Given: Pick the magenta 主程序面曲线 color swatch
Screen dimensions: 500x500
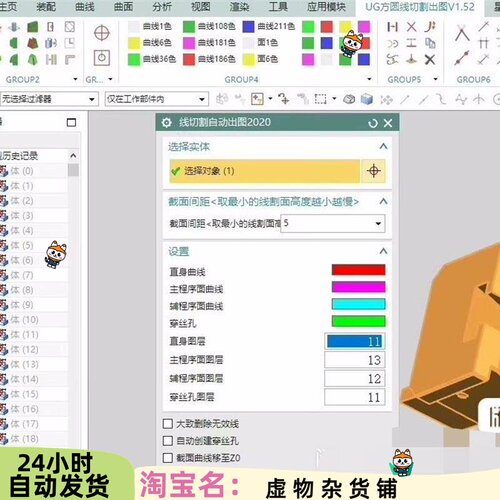Looking at the screenshot, I should click(359, 287).
